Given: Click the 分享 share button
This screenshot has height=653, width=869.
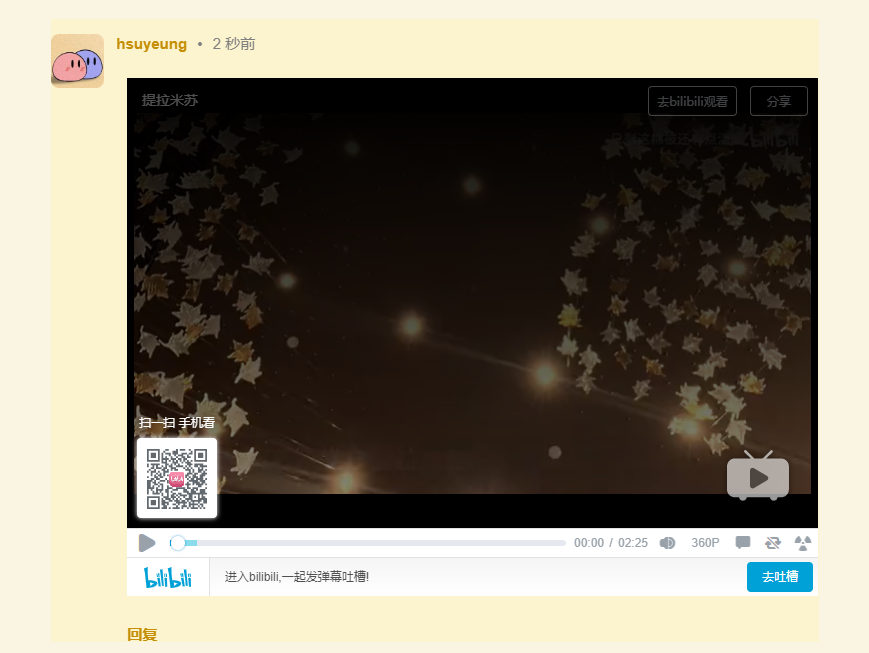Looking at the screenshot, I should (x=779, y=101).
